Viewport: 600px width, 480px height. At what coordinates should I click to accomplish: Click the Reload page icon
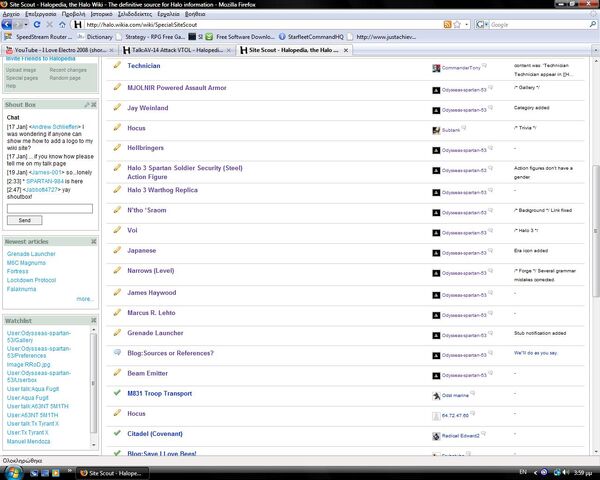(37, 24)
